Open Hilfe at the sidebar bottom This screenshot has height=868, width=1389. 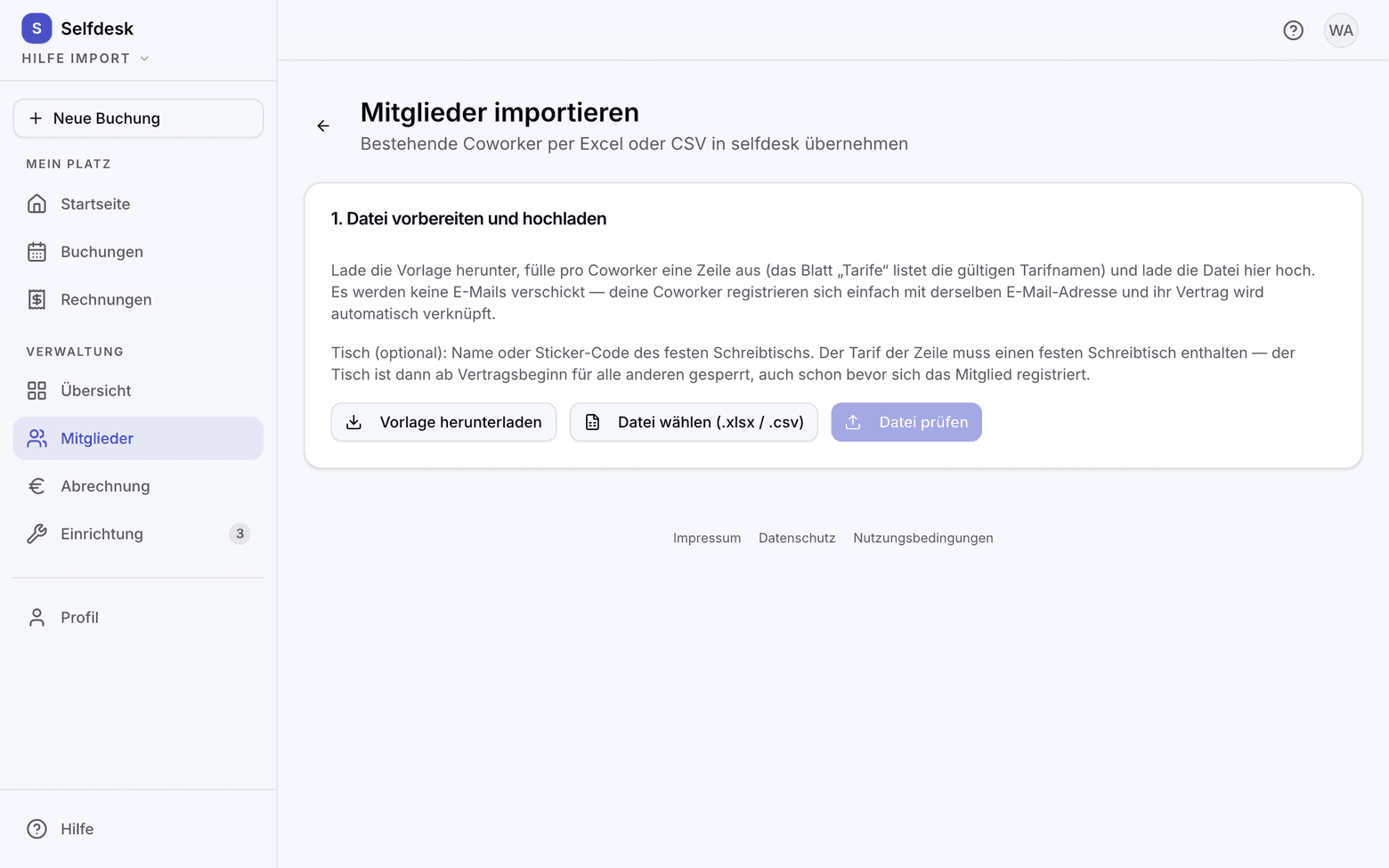138,829
